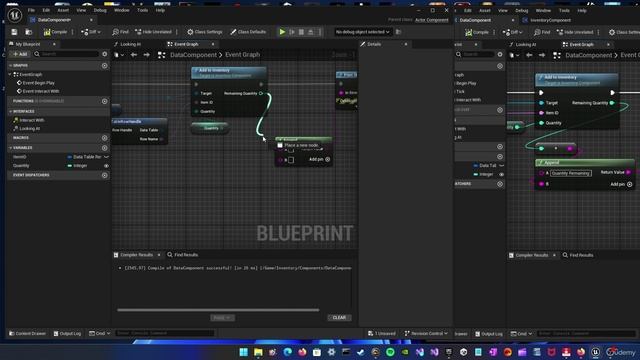Open the Diff dropdown in left window
The height and width of the screenshot is (360, 640).
(91, 32)
